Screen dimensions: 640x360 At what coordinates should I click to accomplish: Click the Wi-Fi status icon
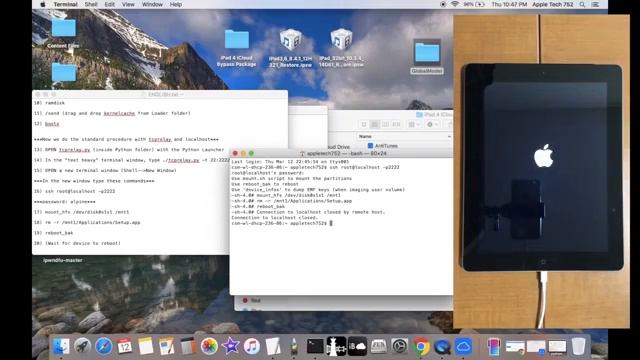pos(454,4)
